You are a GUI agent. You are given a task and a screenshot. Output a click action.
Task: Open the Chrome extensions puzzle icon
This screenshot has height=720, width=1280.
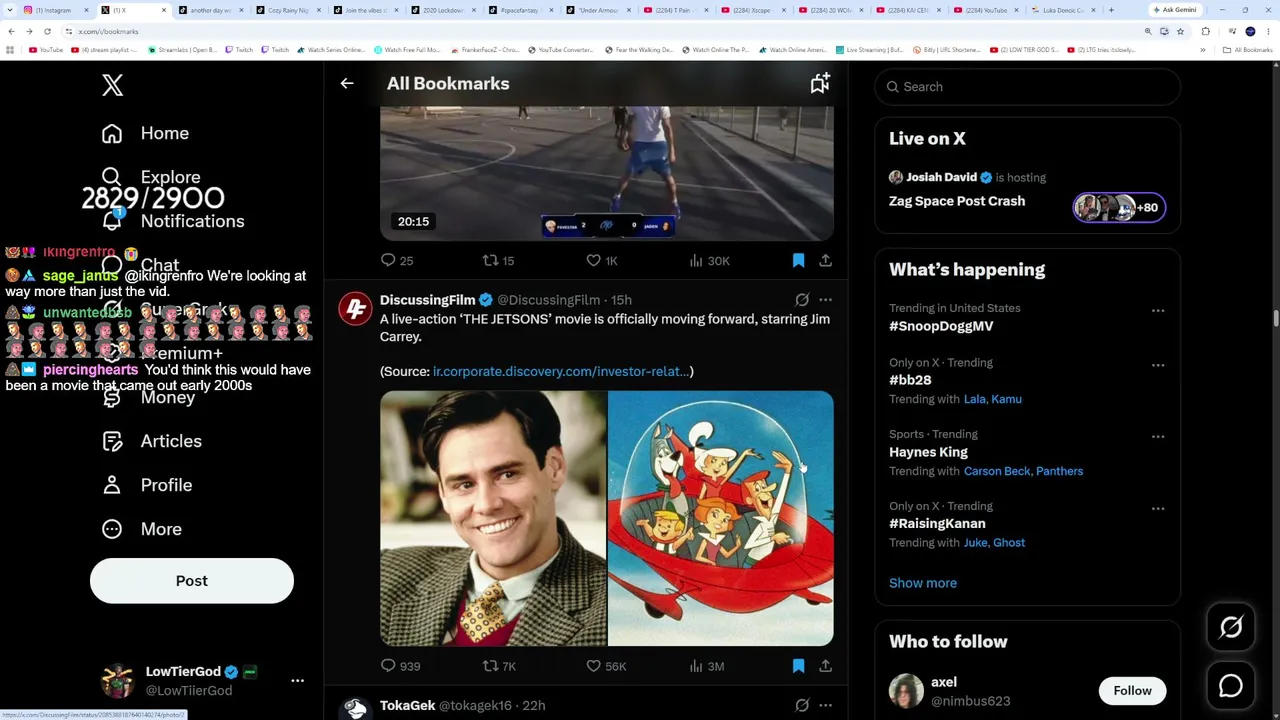(1205, 31)
